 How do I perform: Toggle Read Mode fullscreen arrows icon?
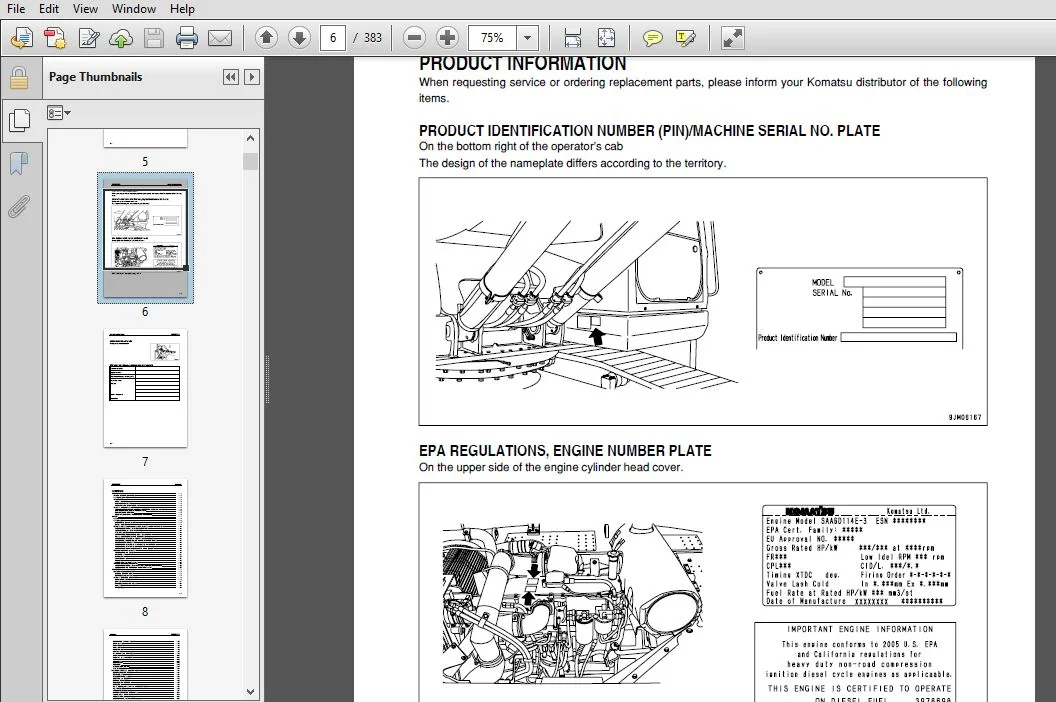[x=732, y=38]
